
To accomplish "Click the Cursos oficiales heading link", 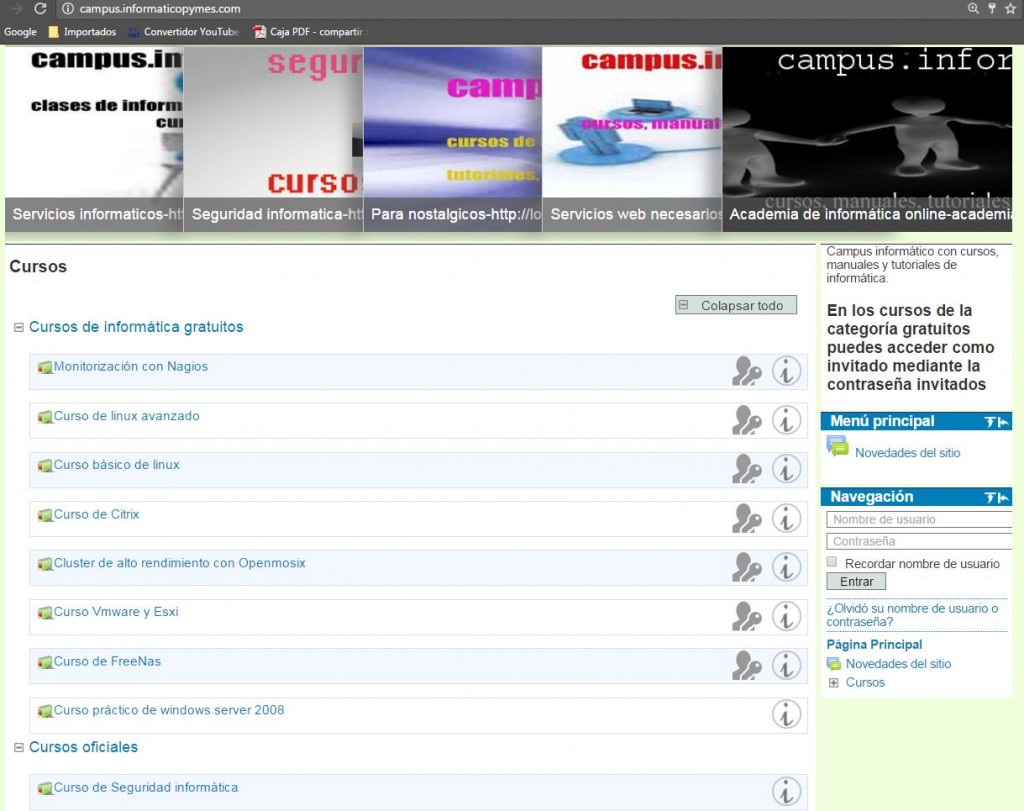I will (x=84, y=747).
